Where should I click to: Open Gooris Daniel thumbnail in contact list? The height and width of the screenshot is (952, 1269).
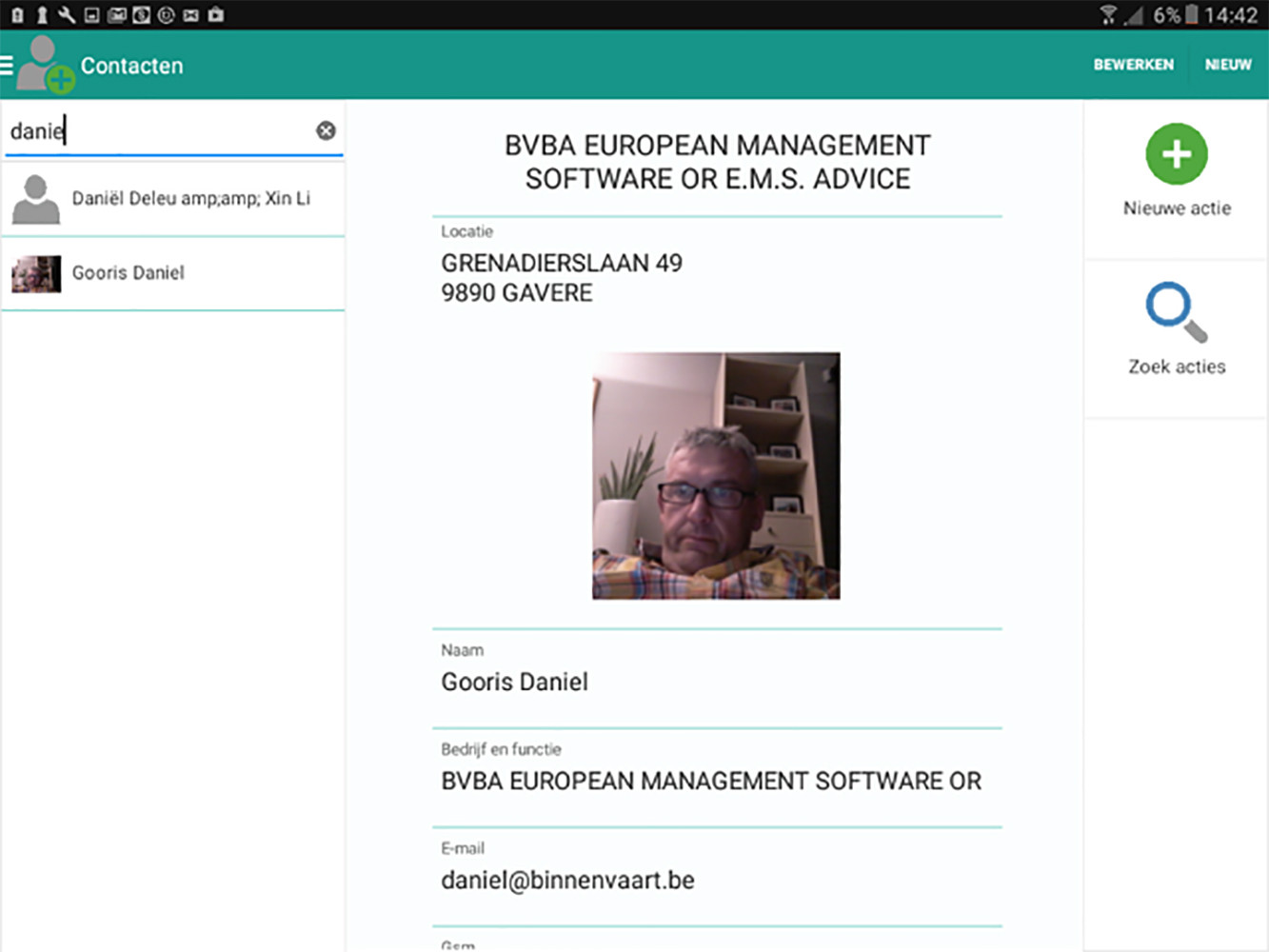[36, 273]
